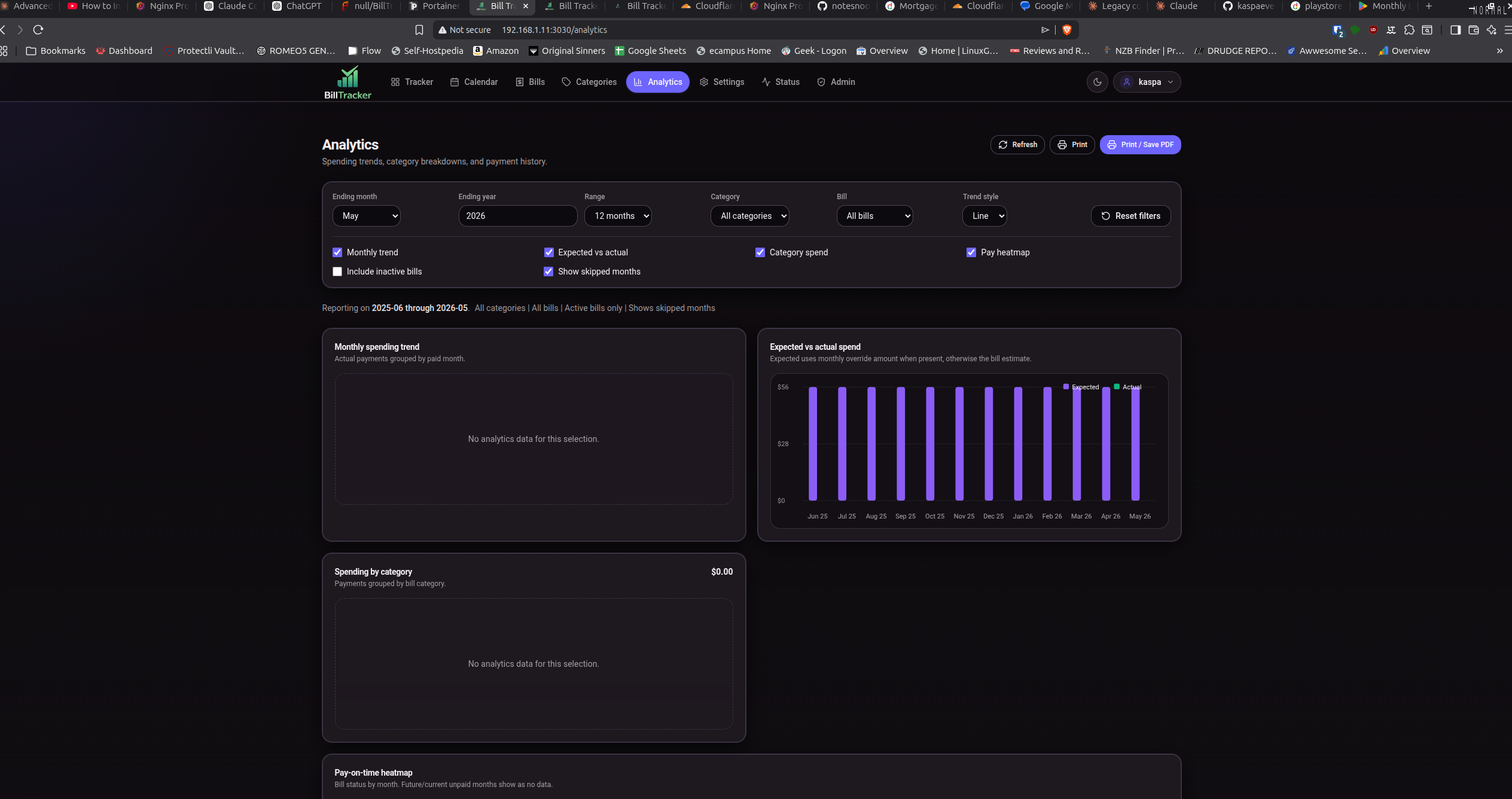Open Flow bookmark
The height and width of the screenshot is (799, 1512).
pos(364,51)
